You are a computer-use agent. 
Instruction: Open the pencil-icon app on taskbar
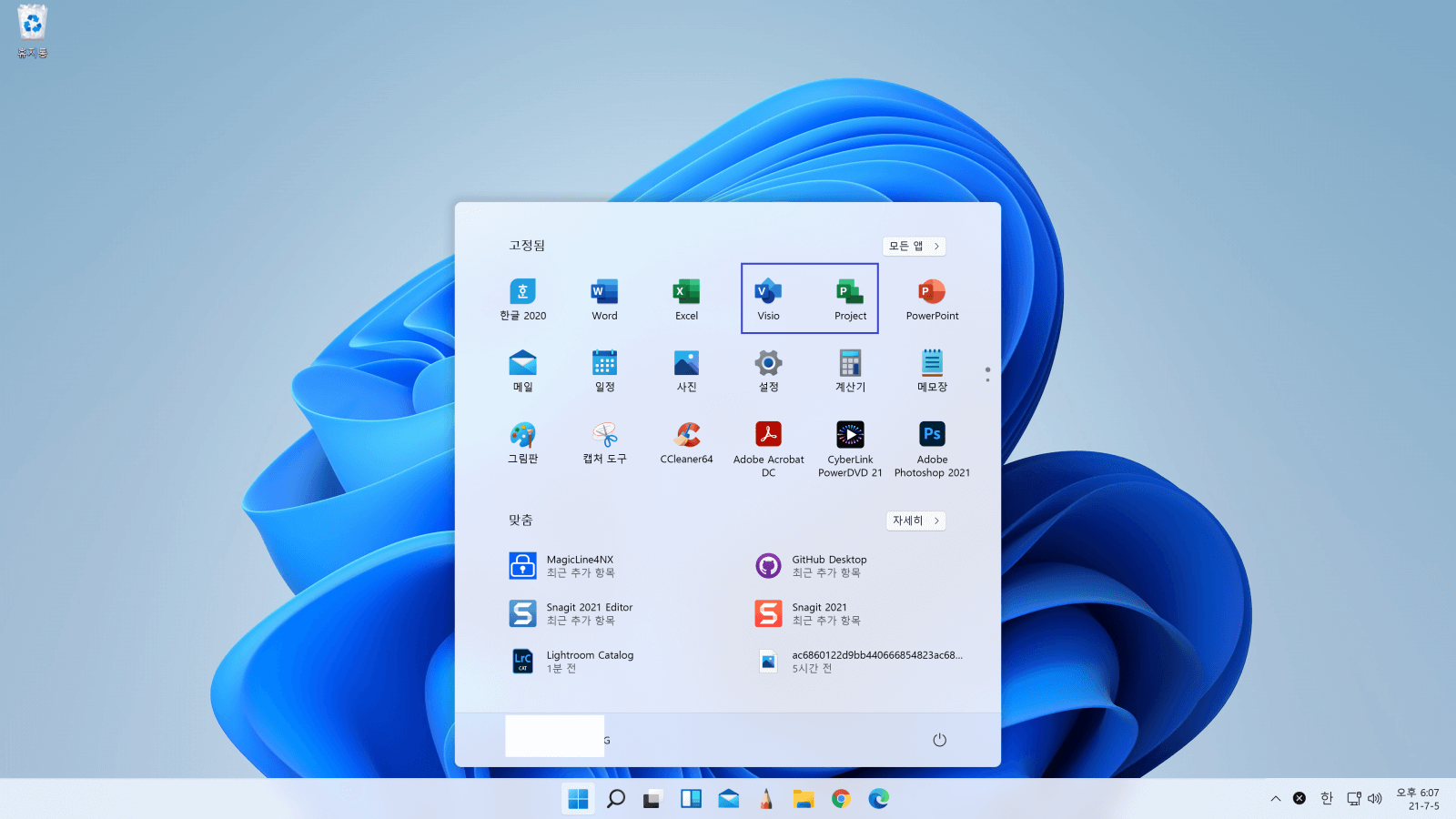click(766, 799)
